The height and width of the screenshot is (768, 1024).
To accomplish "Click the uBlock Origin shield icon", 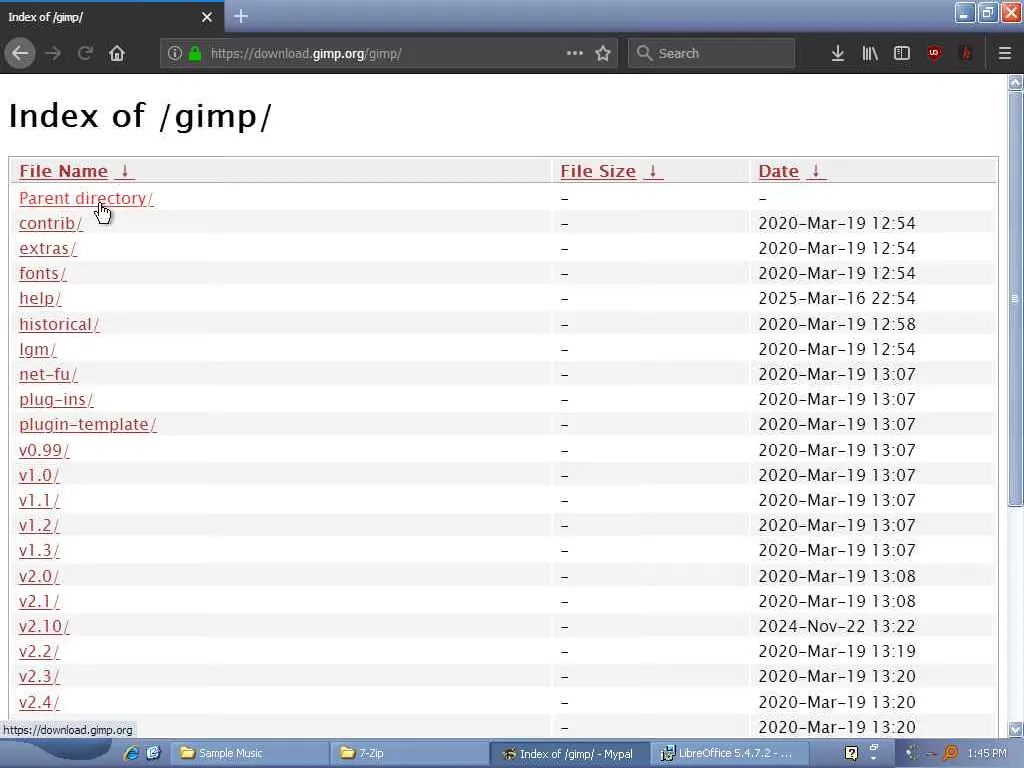I will click(934, 54).
